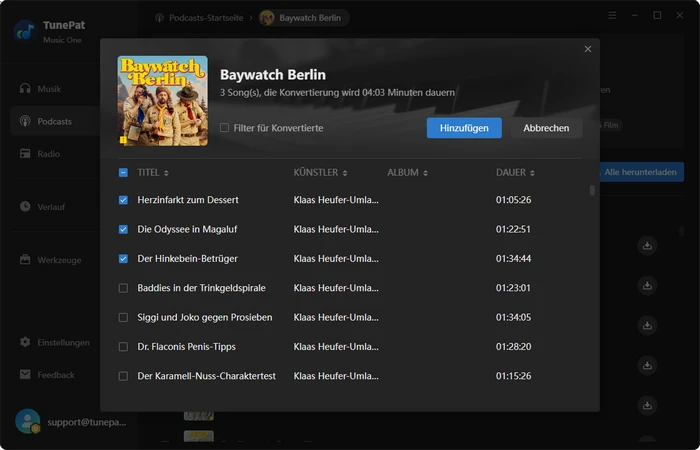Uncheck Der Hinkebein-Betrüger
The height and width of the screenshot is (450, 700).
[x=123, y=258]
